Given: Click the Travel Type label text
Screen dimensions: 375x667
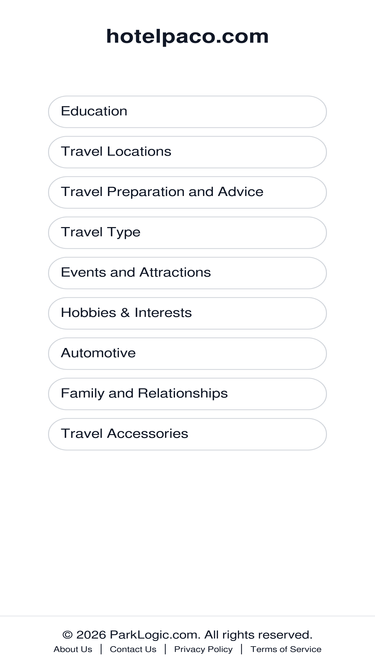Looking at the screenshot, I should 101,232.
